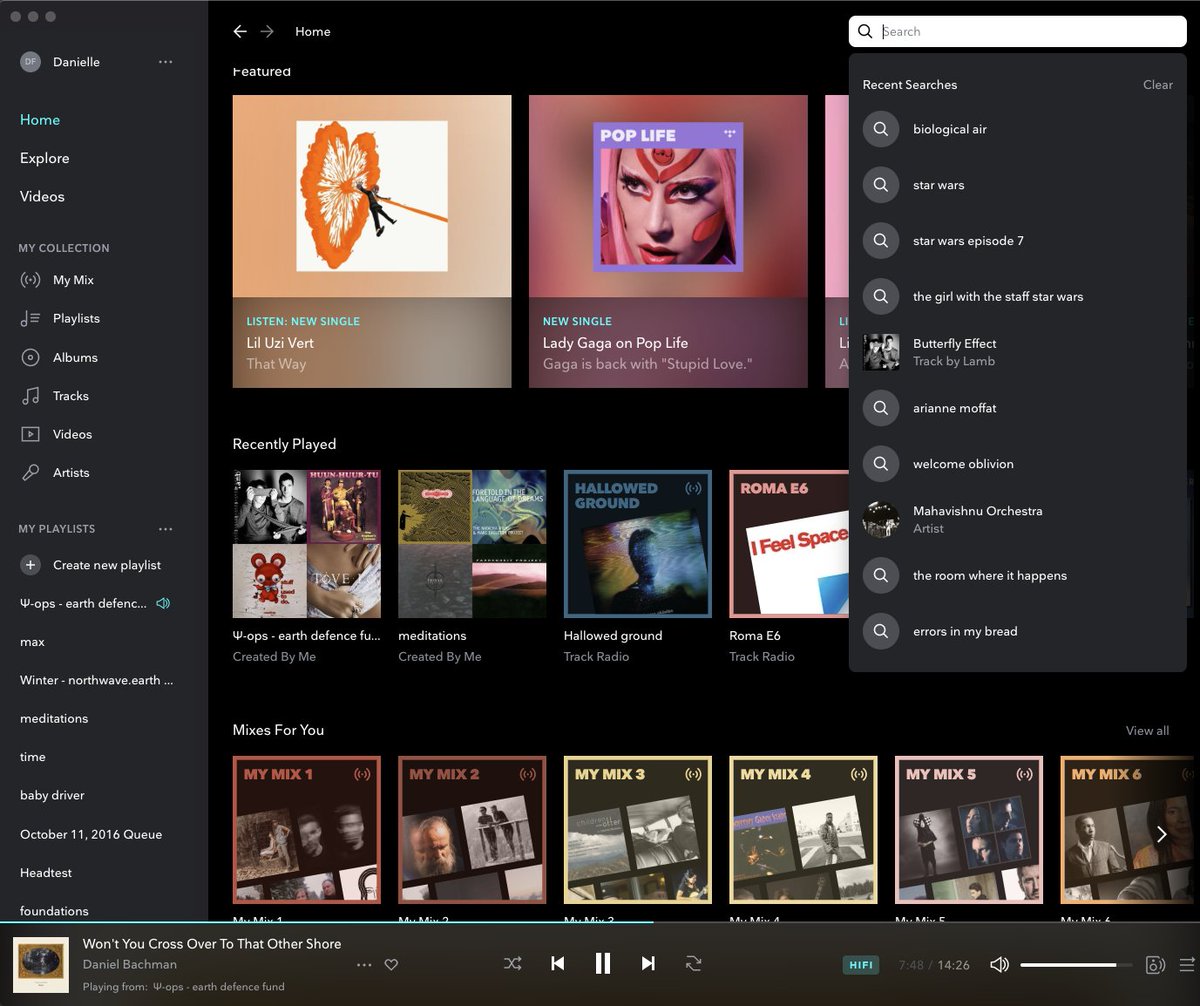Viewport: 1200px width, 1006px height.
Task: Open the user menu dots beside Danielle
Action: (x=166, y=62)
